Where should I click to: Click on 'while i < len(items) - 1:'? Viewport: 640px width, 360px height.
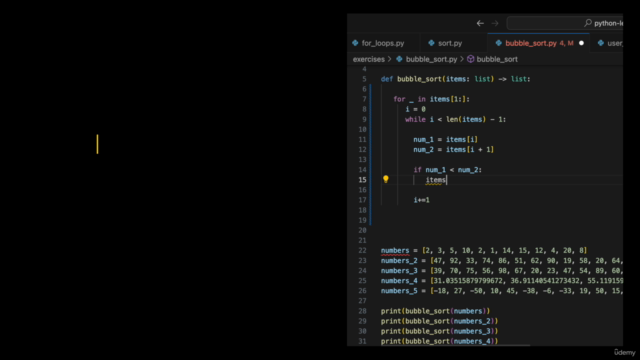tap(456, 120)
